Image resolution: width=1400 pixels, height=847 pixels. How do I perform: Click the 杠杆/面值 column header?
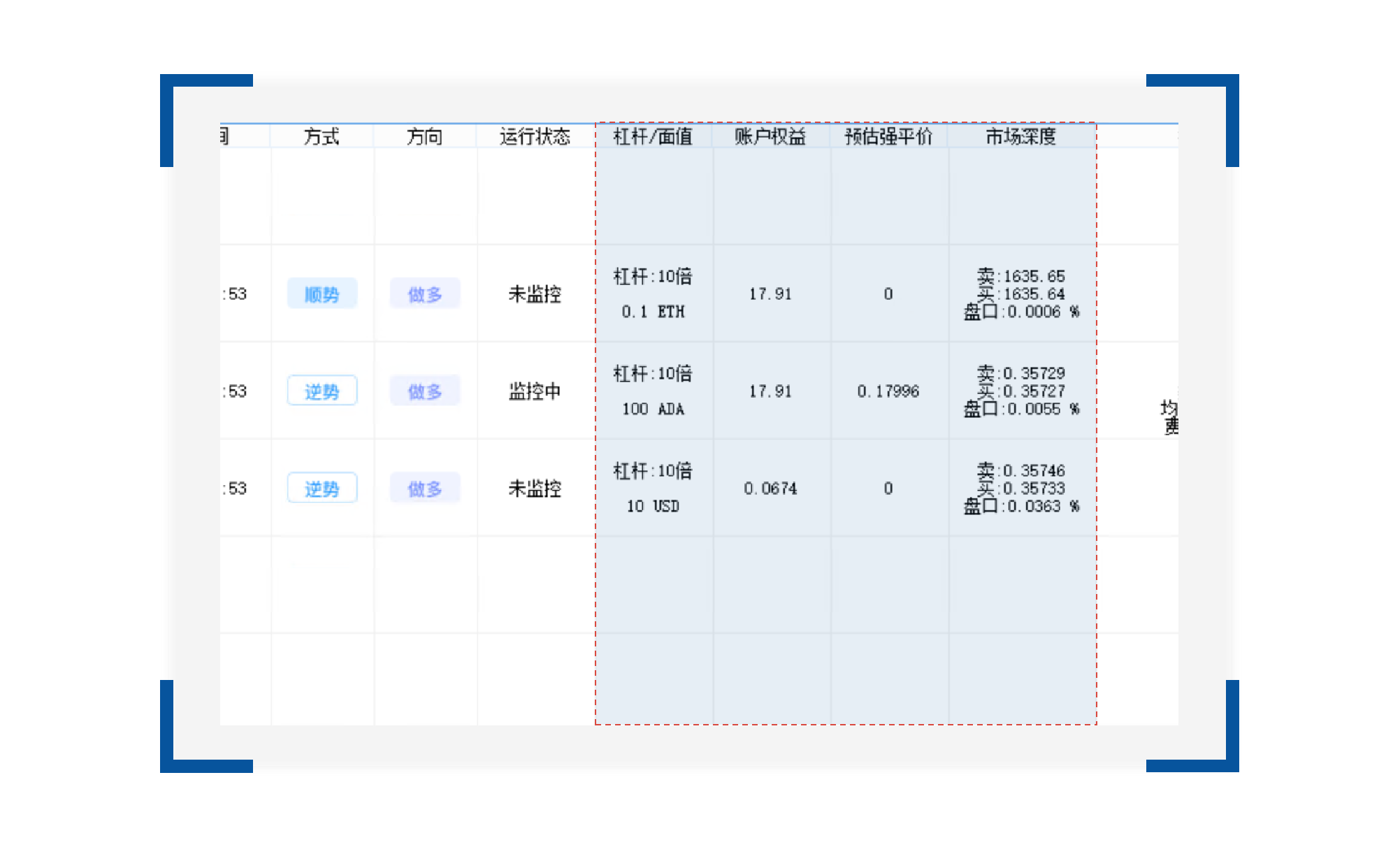(653, 136)
